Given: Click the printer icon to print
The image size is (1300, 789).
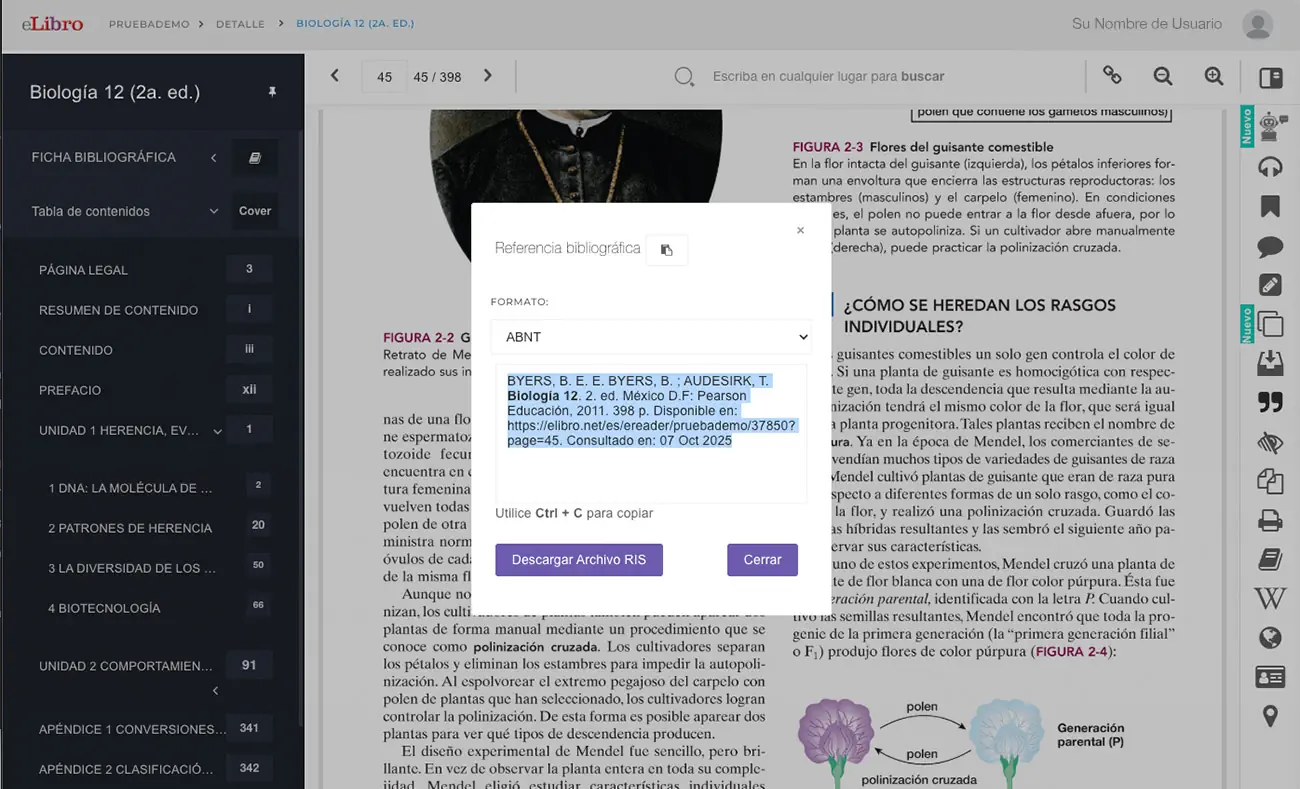Looking at the screenshot, I should pyautogui.click(x=1270, y=520).
